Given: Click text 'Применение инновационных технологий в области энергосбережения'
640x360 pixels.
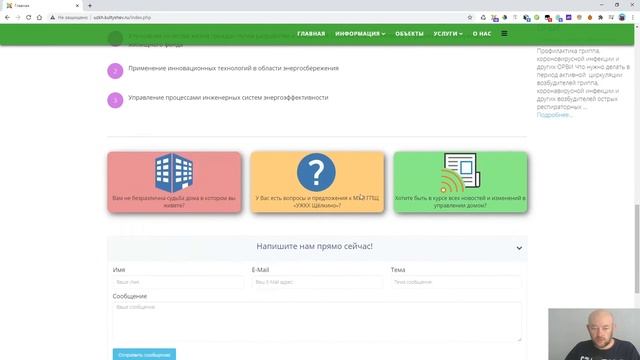Looking at the screenshot, I should click(x=233, y=68).
